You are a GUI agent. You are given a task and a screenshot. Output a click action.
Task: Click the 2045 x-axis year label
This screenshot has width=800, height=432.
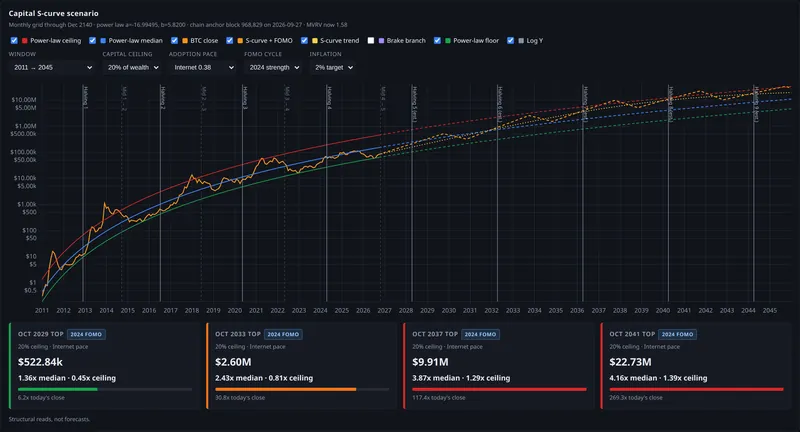pyautogui.click(x=770, y=310)
